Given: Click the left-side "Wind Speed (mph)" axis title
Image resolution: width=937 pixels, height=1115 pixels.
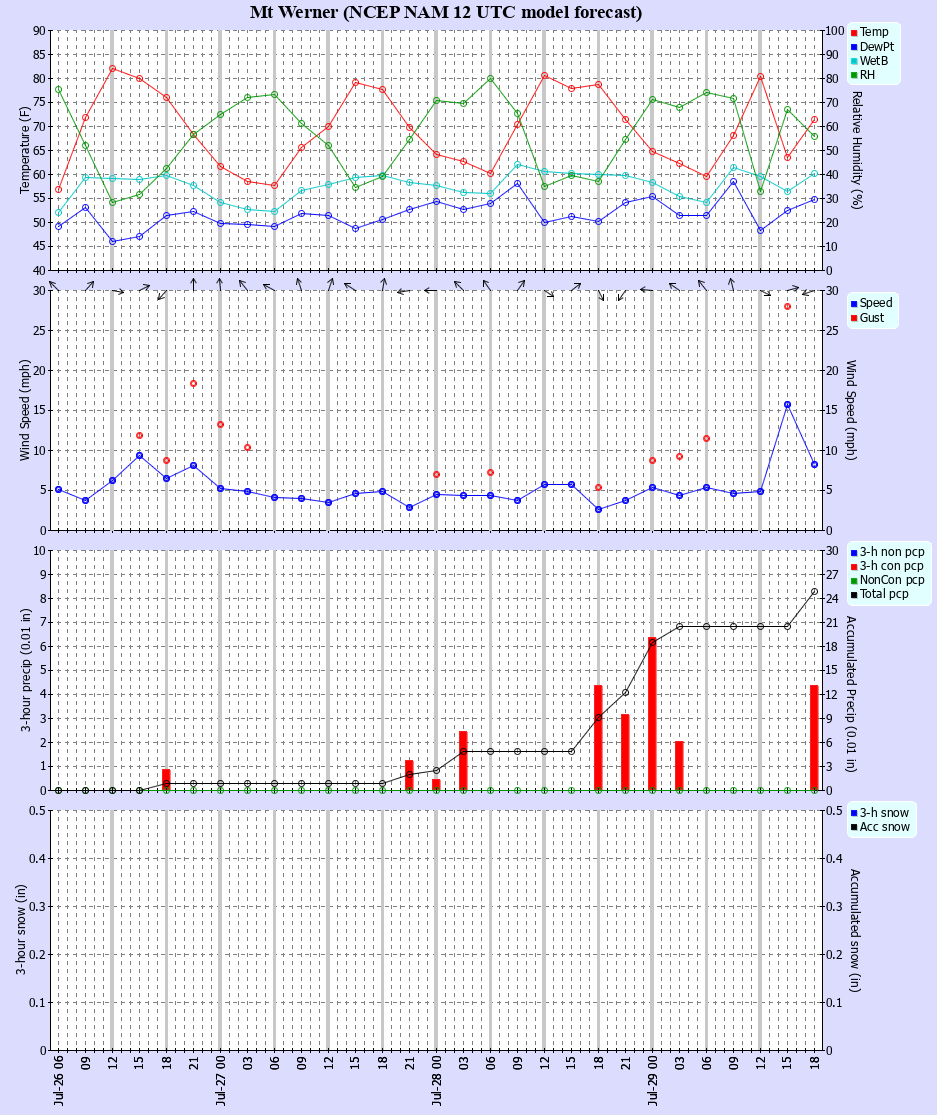Looking at the screenshot, I should point(25,410).
